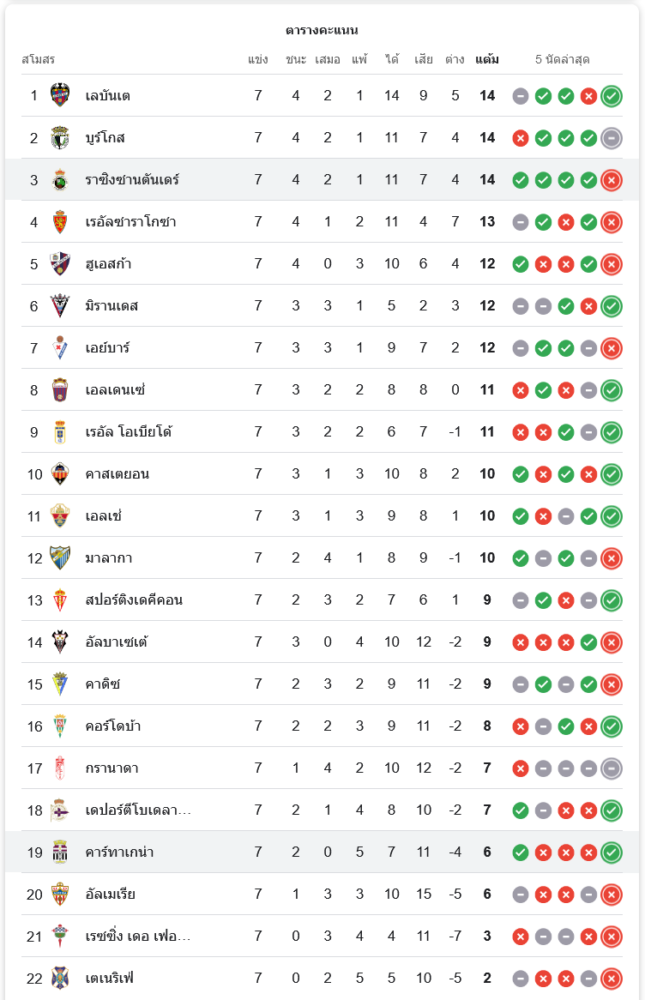
Task: Select the ชนะ wins column header
Action: click(295, 59)
